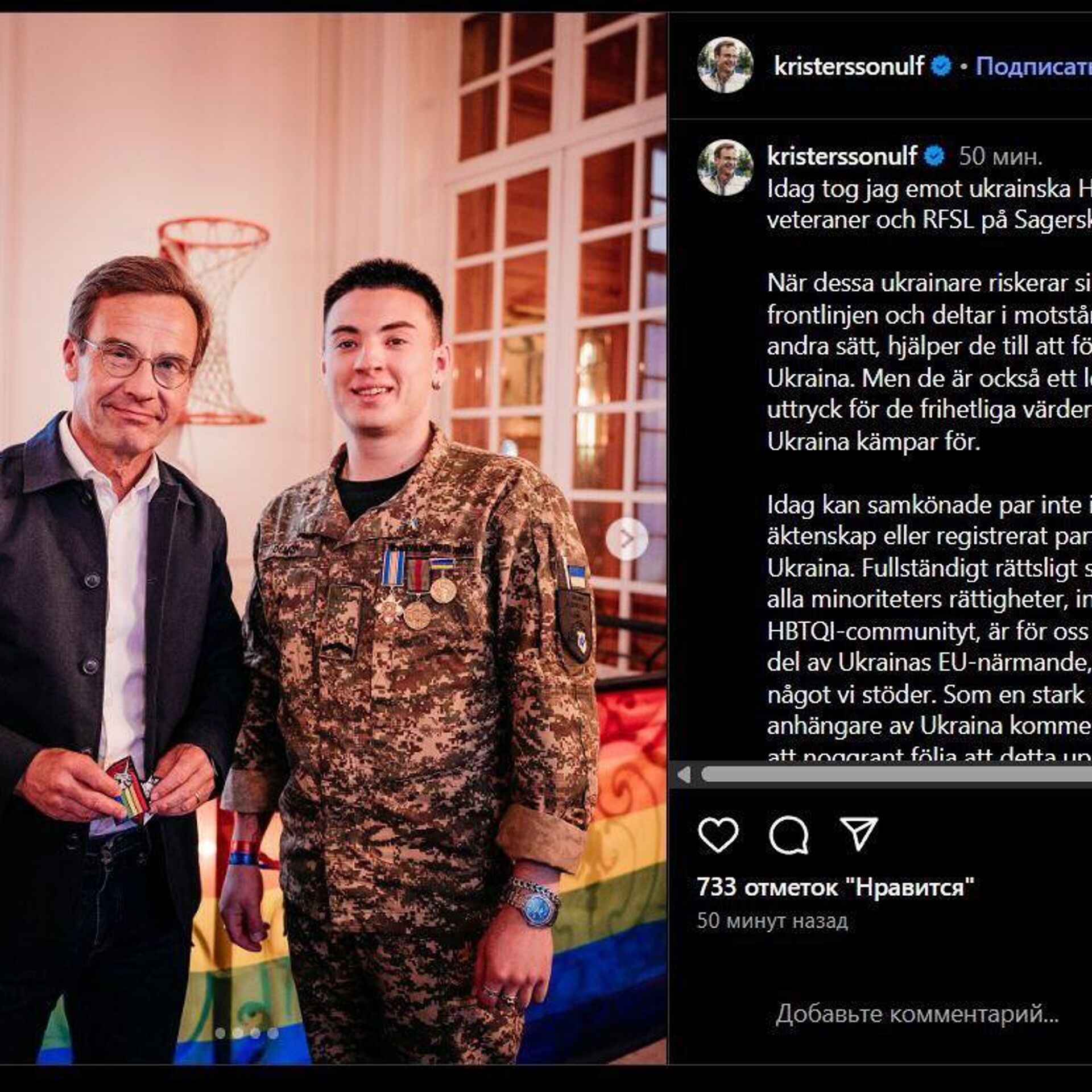Select the second carousel dot indicator
1092x1092 pixels.
click(238, 1033)
